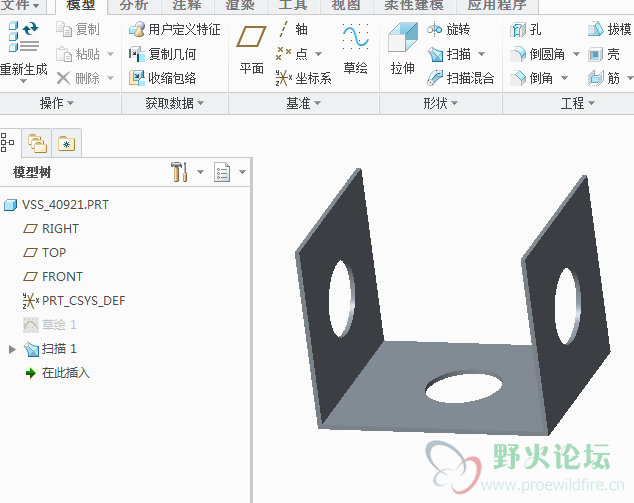
Task: Open the Point (点) dropdown arrow
Action: tap(319, 54)
